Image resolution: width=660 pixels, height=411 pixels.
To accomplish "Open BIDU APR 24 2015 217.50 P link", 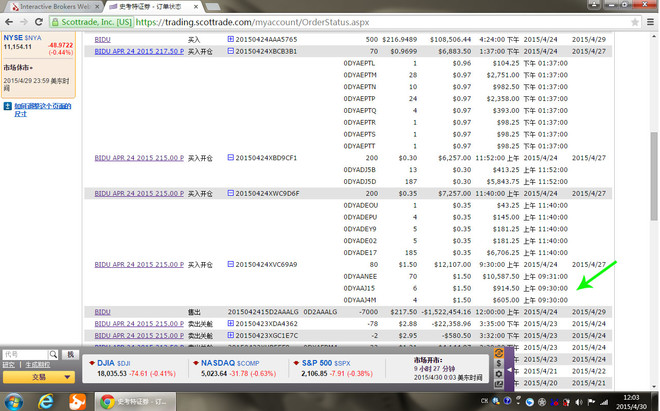I will click(139, 51).
